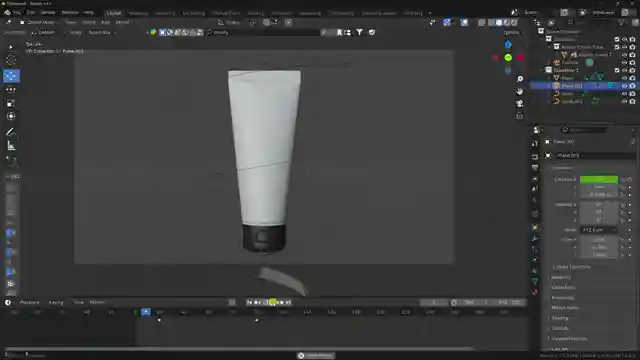Viewport: 640px width, 360px height.
Task: Click the Options button in viewport
Action: click(x=512, y=32)
